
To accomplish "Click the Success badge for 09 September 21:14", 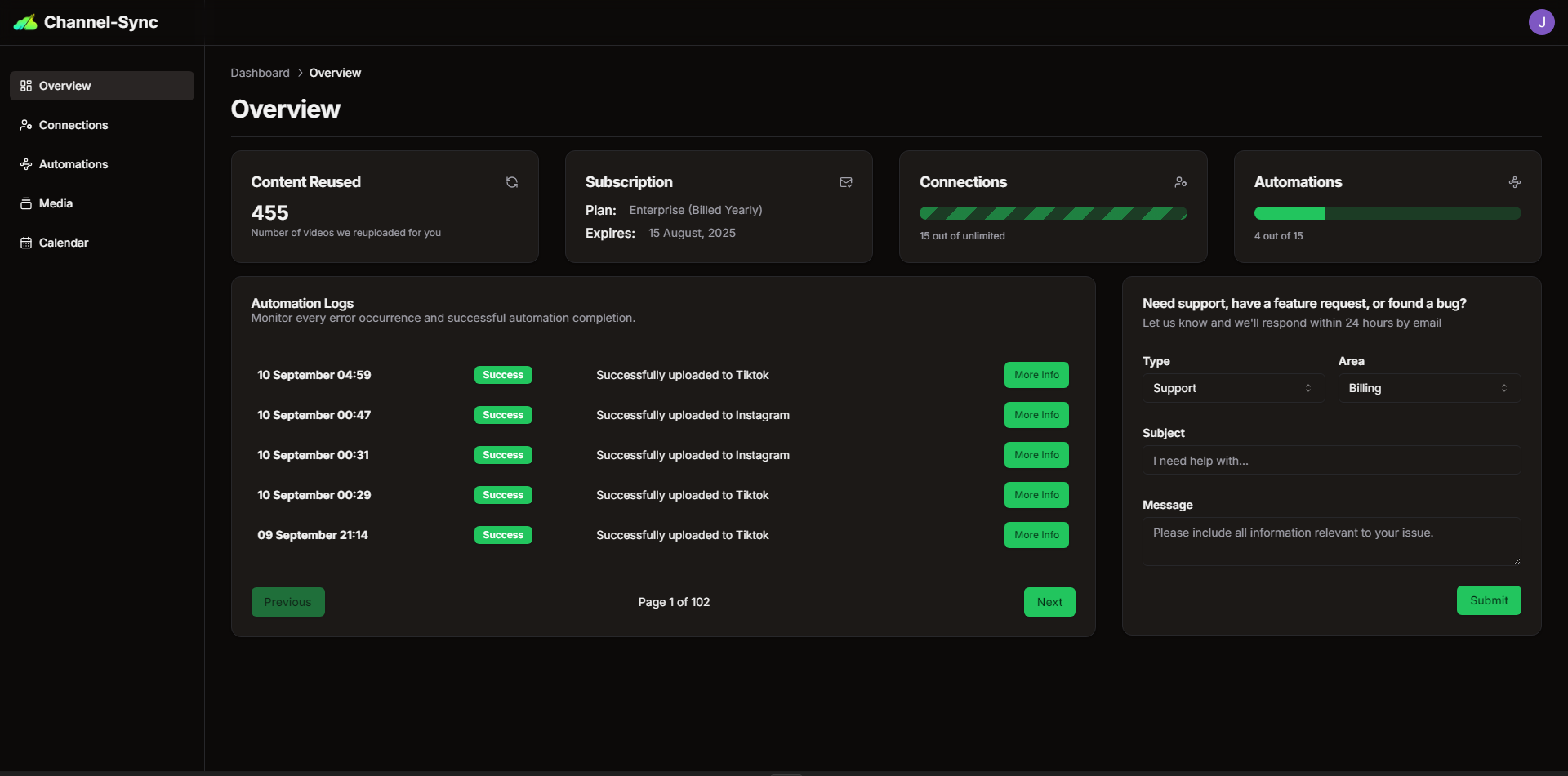I will click(x=503, y=535).
